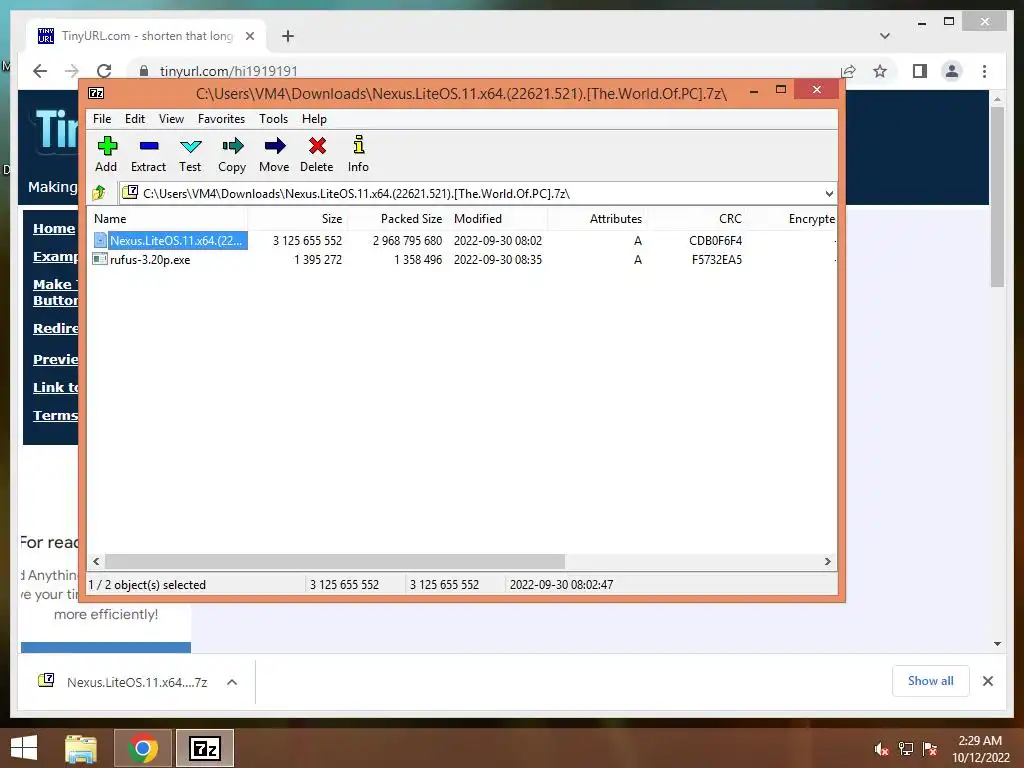1024x768 pixels.
Task: Click Chrome page vertical scrollbar thumb
Action: tap(997, 196)
